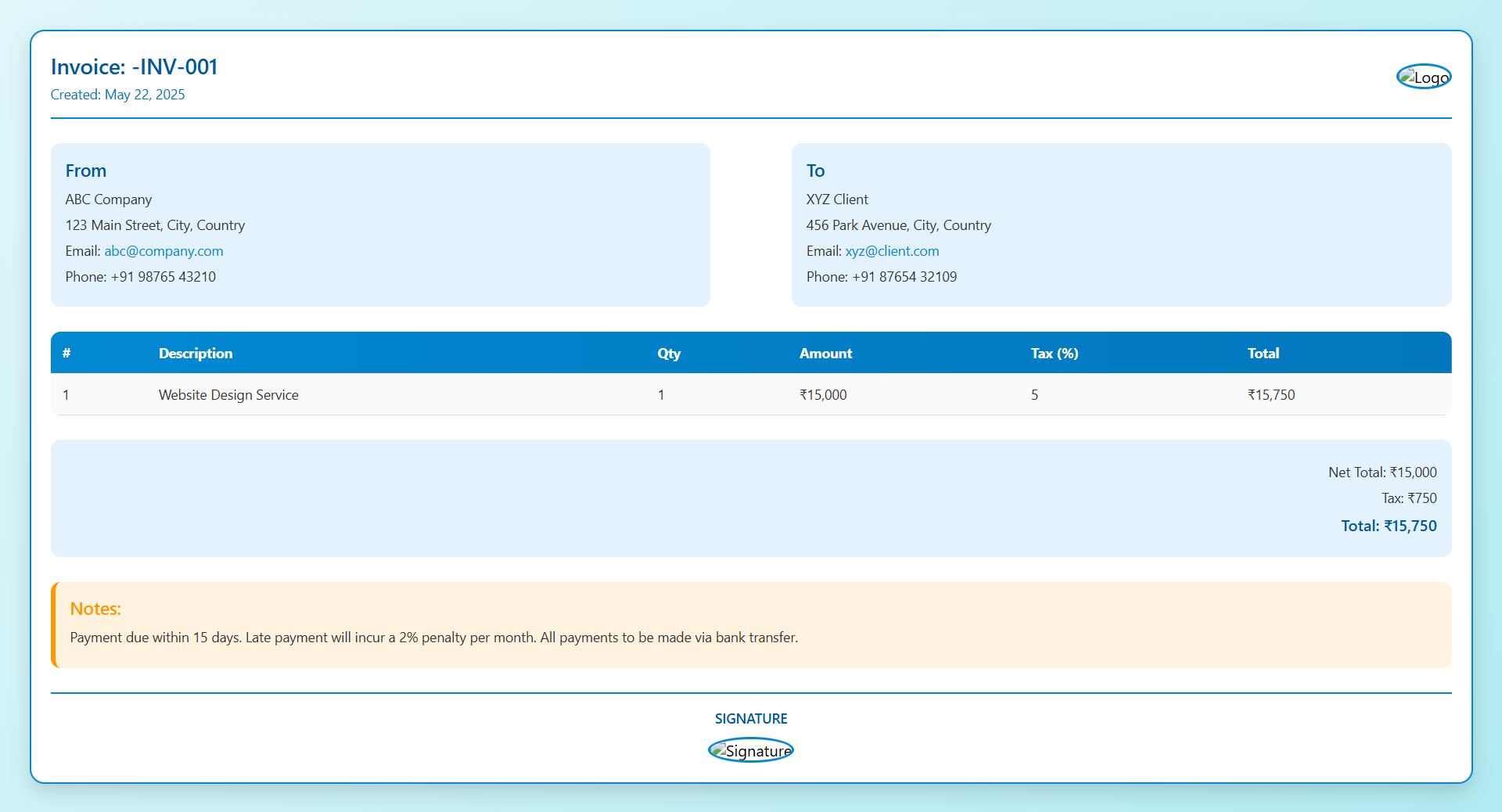Open the abc@company.com email link

click(x=163, y=251)
